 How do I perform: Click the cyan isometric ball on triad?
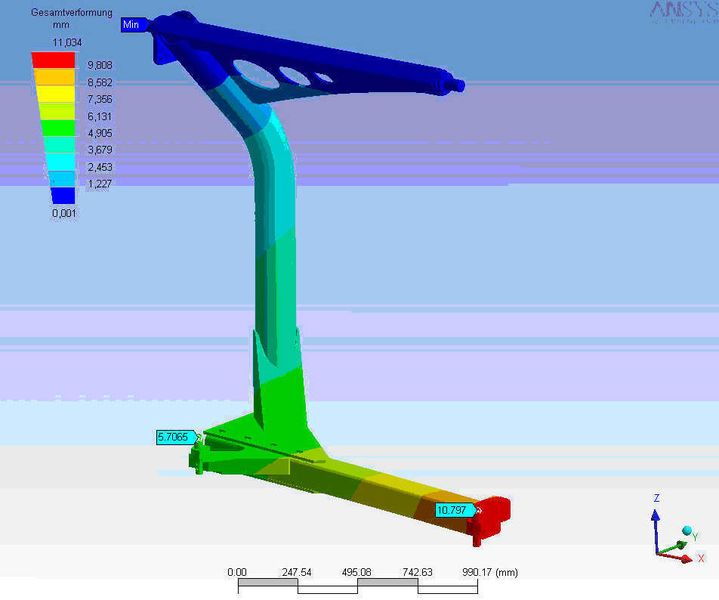[x=687, y=531]
